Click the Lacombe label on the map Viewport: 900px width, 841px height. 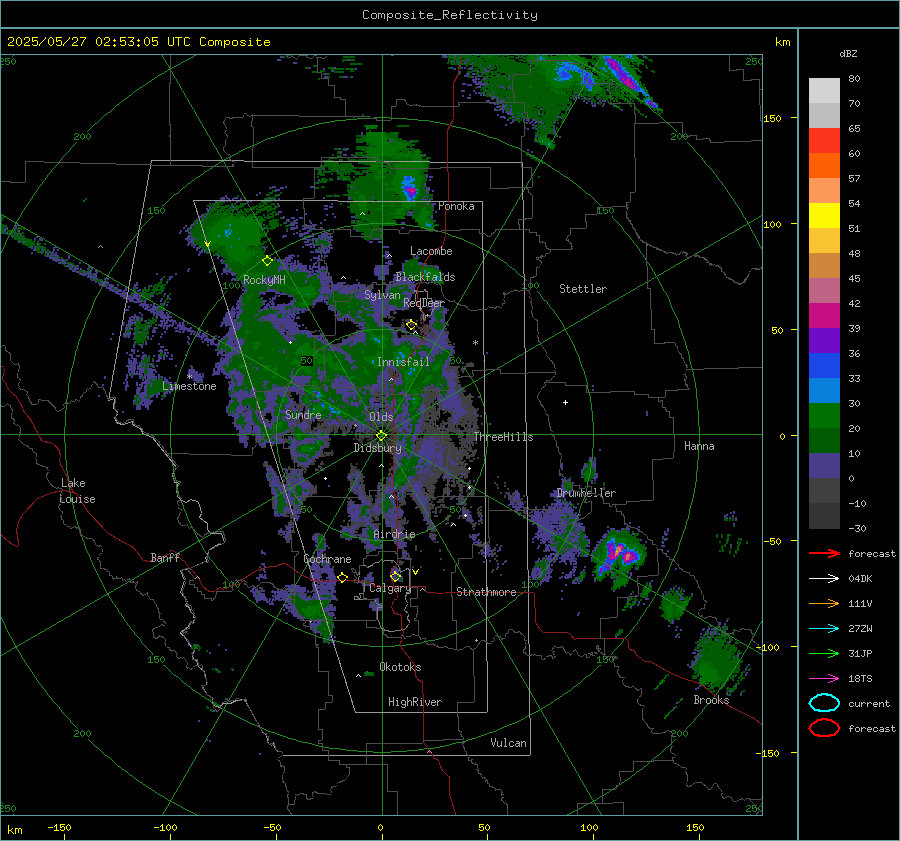(x=431, y=251)
